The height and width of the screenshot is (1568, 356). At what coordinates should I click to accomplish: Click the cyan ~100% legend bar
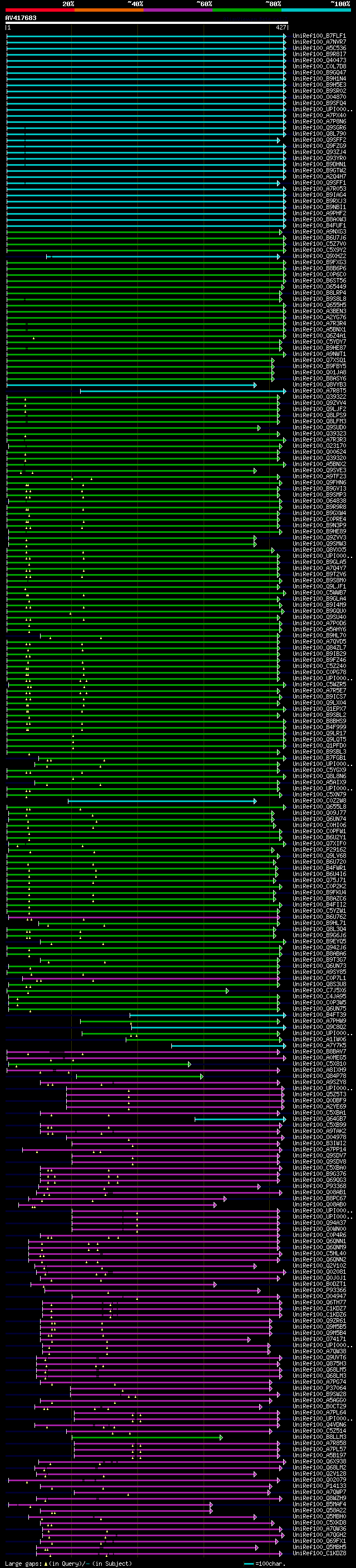click(316, 10)
